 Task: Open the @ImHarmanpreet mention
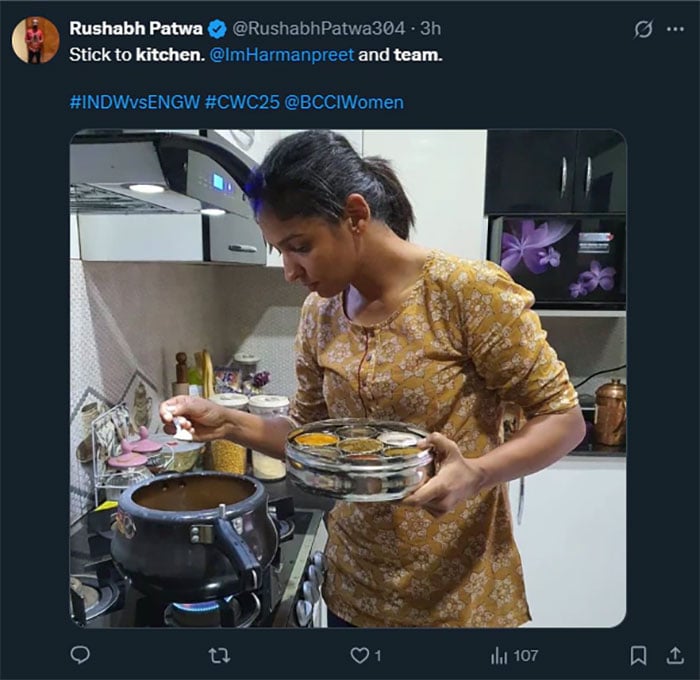(280, 53)
